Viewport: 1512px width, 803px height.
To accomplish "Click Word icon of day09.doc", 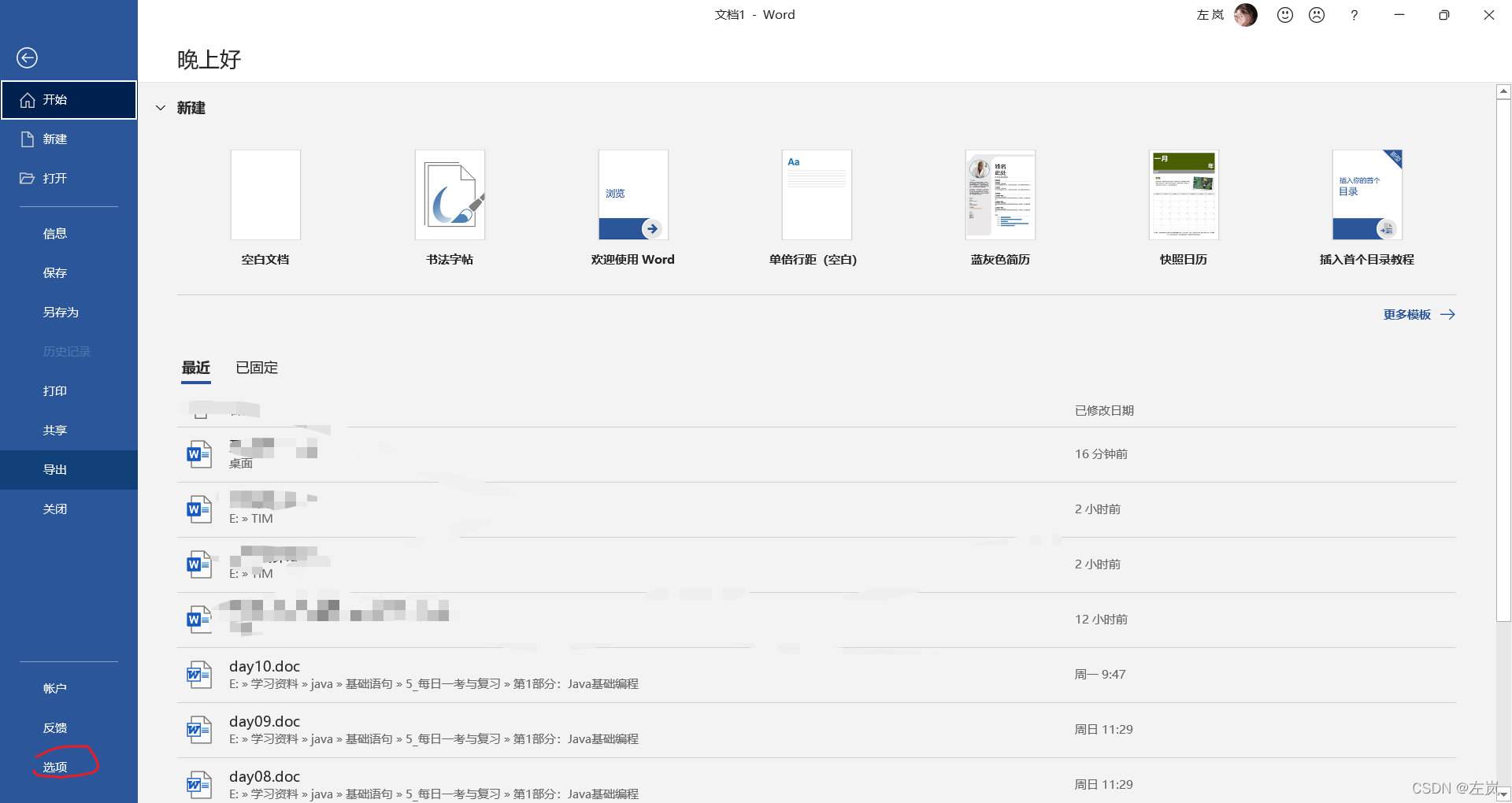I will (198, 730).
